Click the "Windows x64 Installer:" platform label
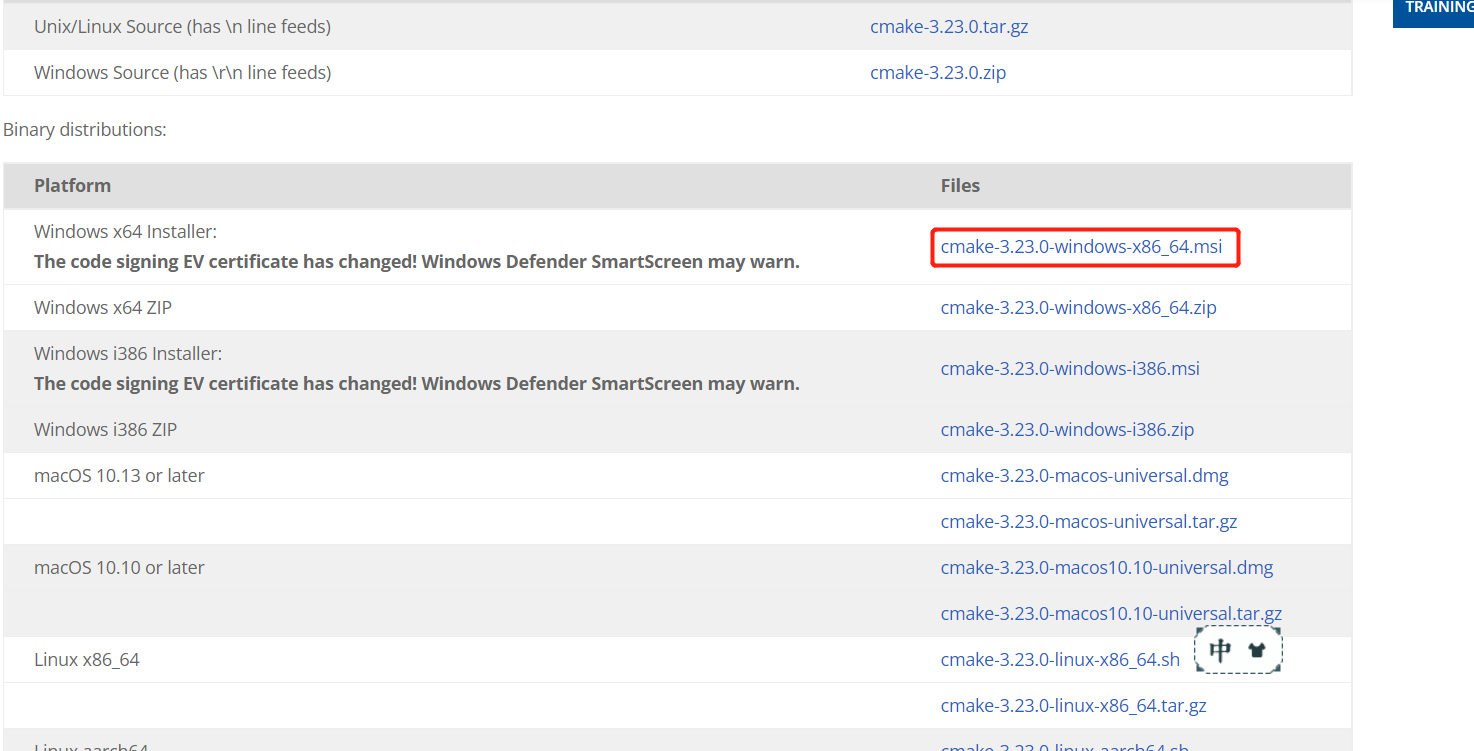This screenshot has height=751, width=1474. (x=125, y=232)
